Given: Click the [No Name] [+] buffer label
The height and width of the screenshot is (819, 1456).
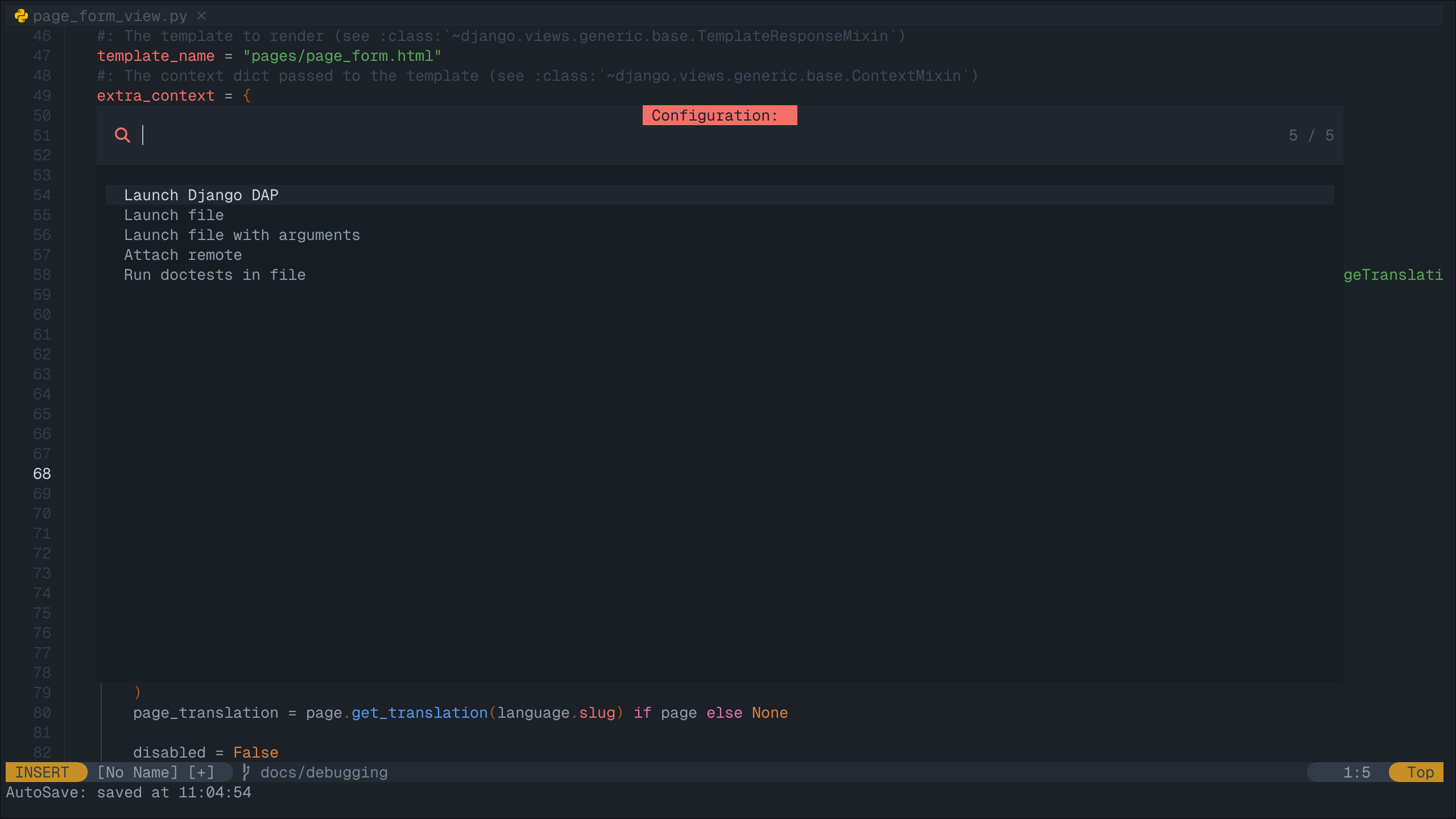Looking at the screenshot, I should tap(156, 772).
